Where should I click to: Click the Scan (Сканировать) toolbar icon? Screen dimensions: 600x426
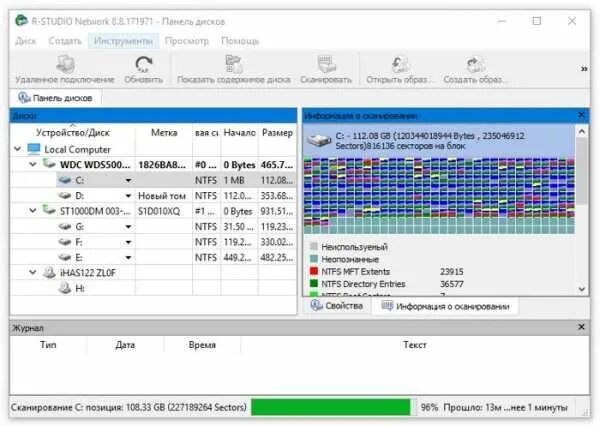(326, 64)
